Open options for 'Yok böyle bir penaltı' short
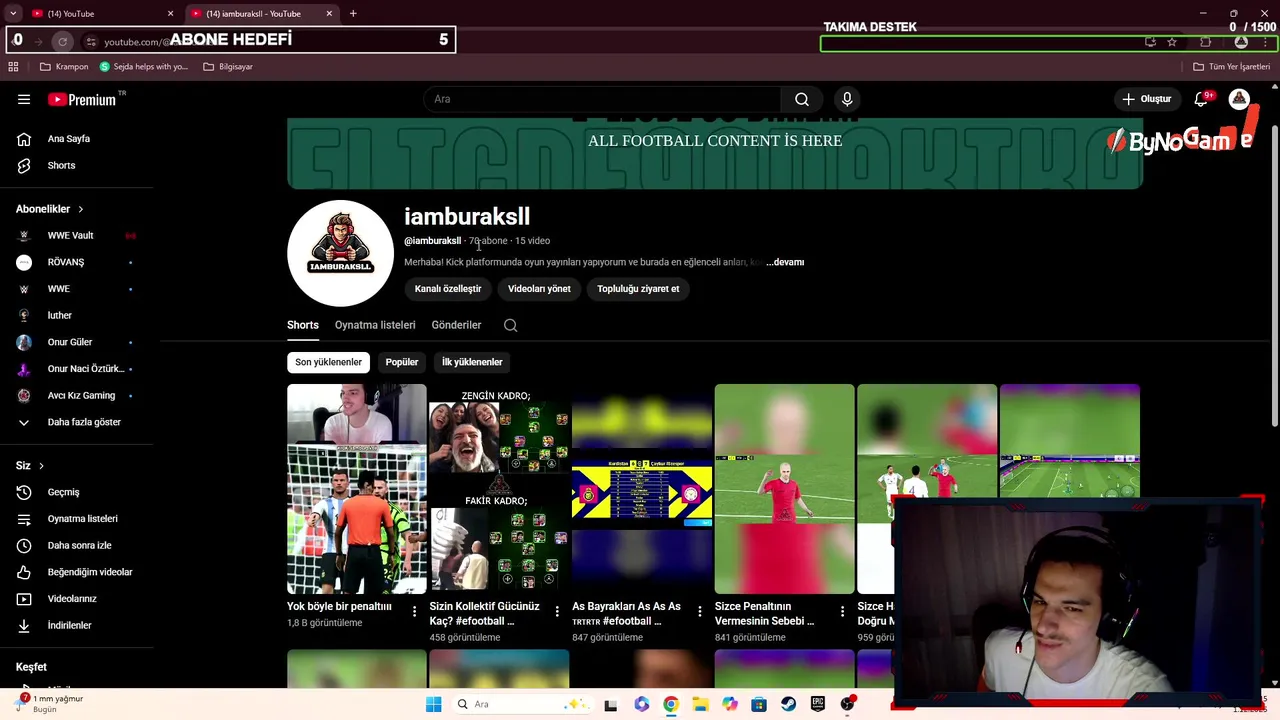Viewport: 1280px width, 720px height. point(414,611)
